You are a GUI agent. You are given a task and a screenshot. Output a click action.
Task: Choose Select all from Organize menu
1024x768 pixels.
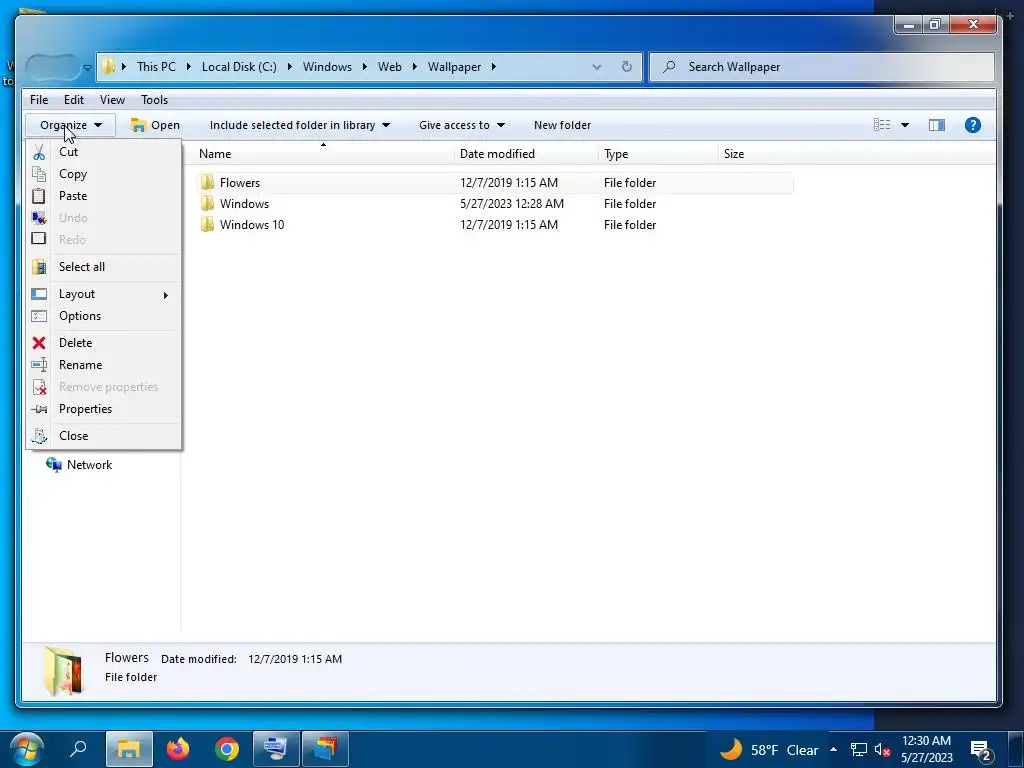[x=104, y=267]
